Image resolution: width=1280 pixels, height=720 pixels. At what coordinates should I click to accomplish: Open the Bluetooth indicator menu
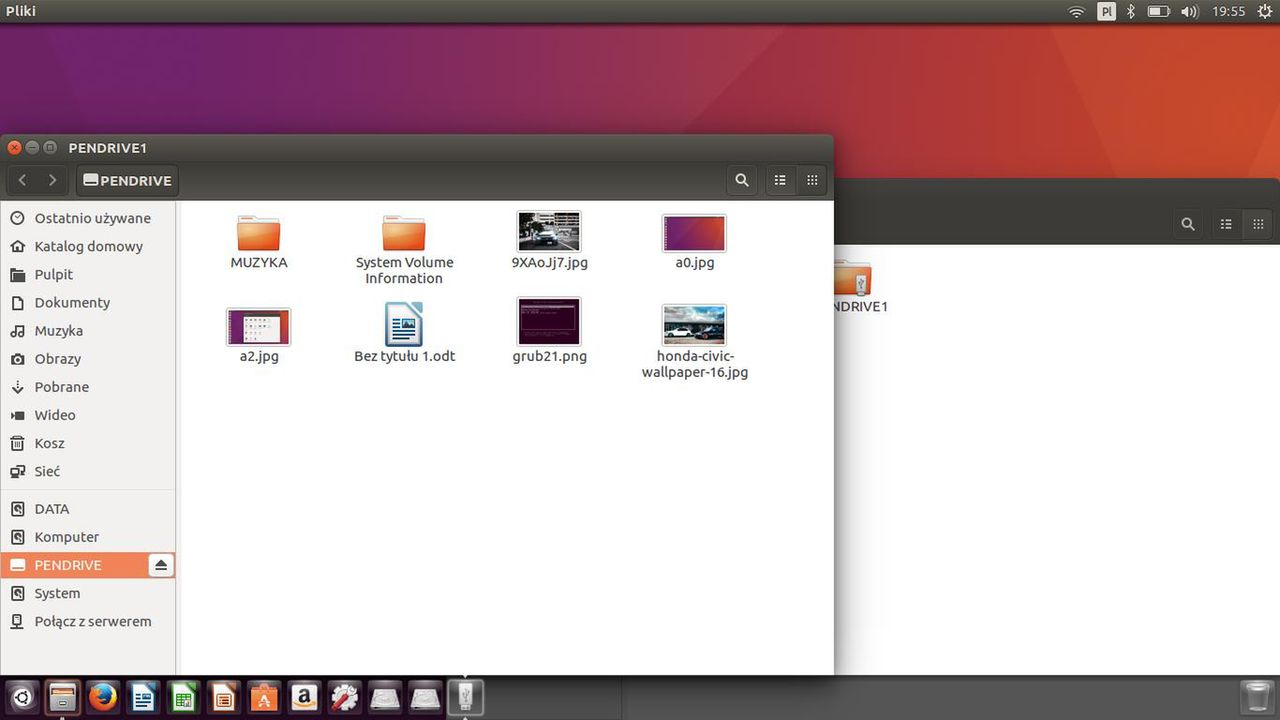click(1132, 12)
